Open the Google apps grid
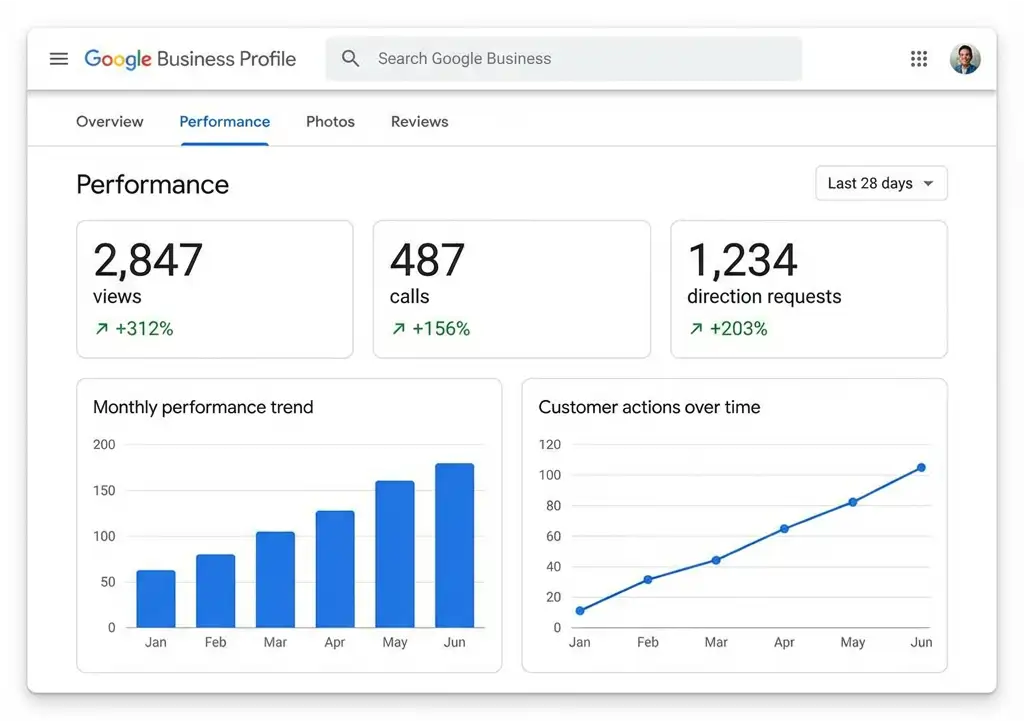Screen dimensions: 1024x721 (919, 59)
